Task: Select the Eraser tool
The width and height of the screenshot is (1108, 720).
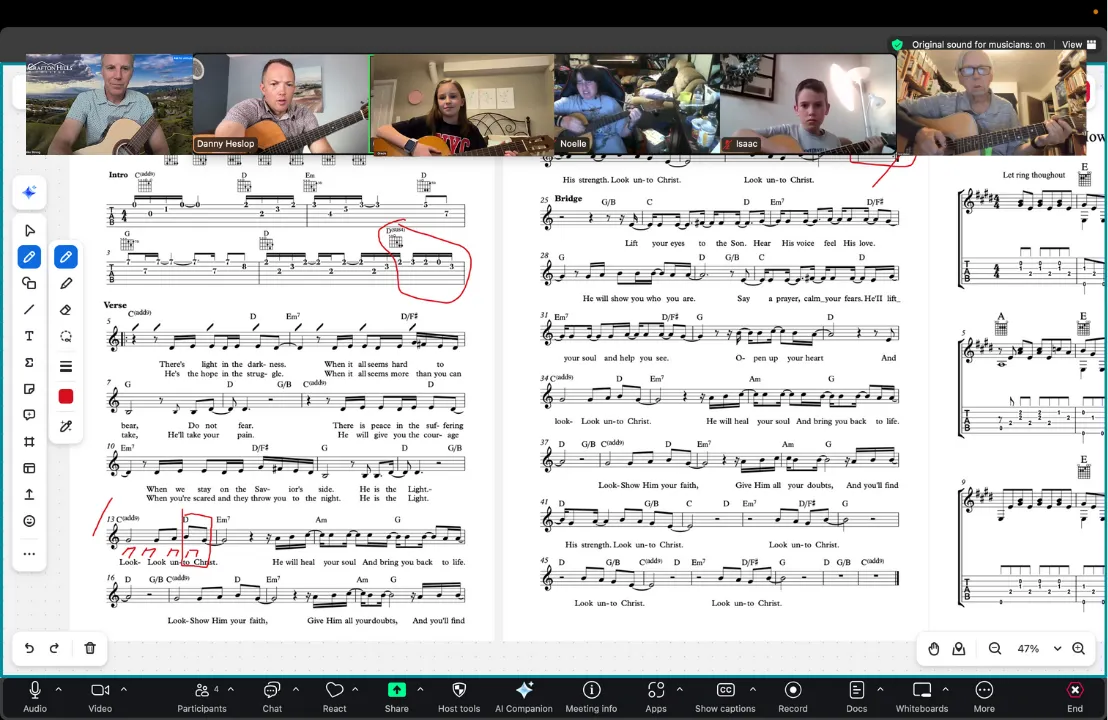Action: click(x=66, y=309)
